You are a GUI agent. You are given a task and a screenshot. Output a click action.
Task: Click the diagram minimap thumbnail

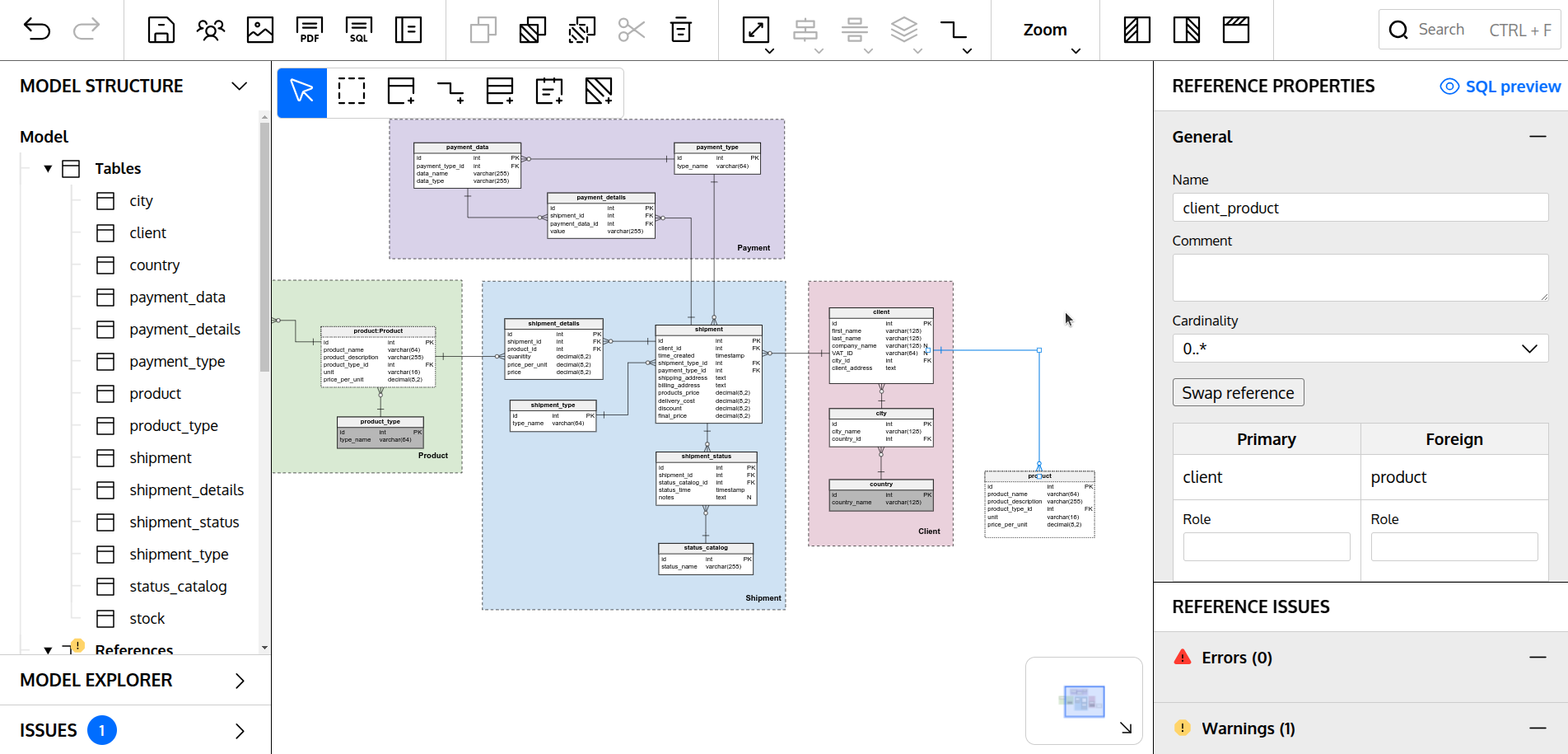[x=1082, y=701]
